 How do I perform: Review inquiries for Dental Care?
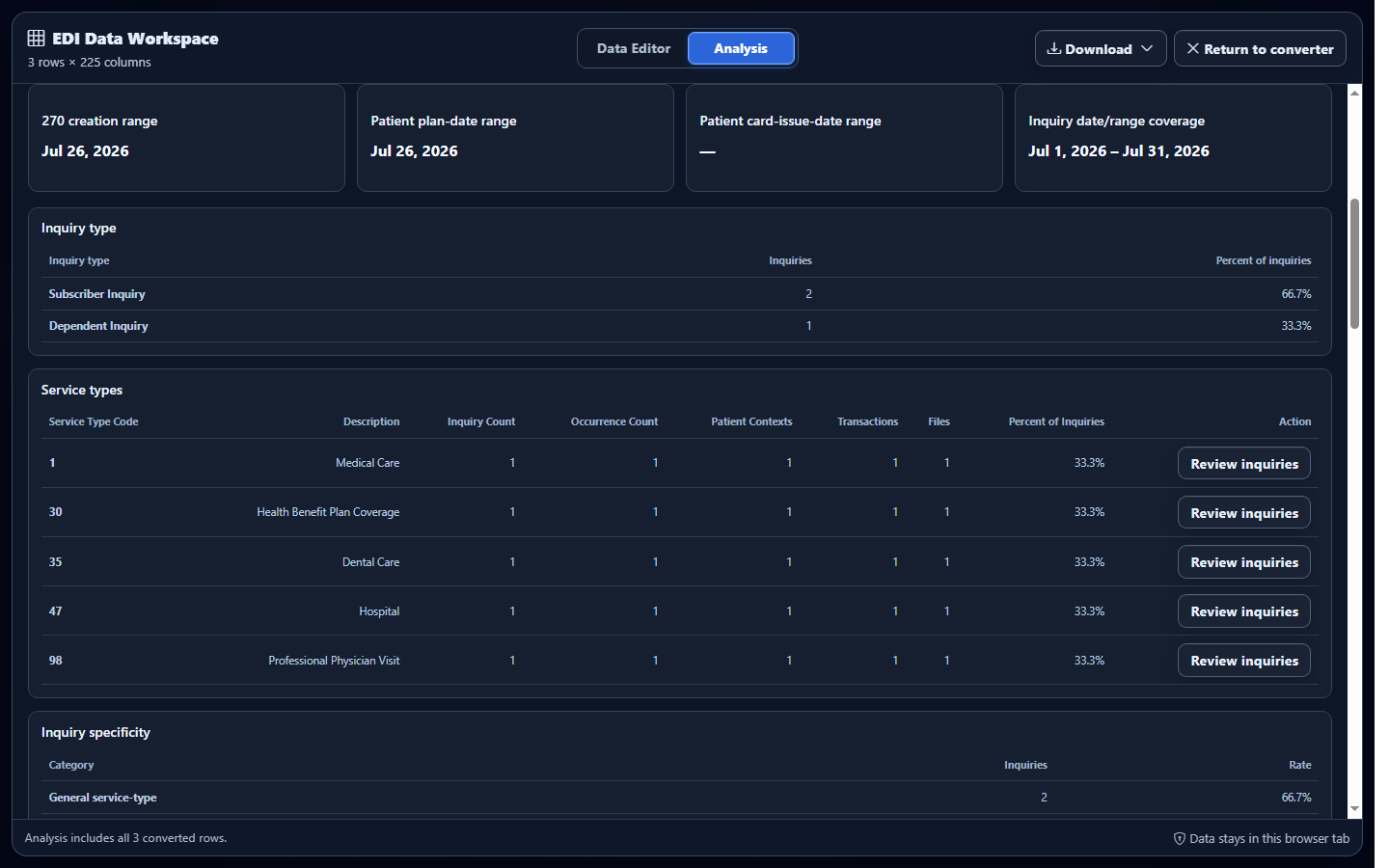click(1244, 562)
